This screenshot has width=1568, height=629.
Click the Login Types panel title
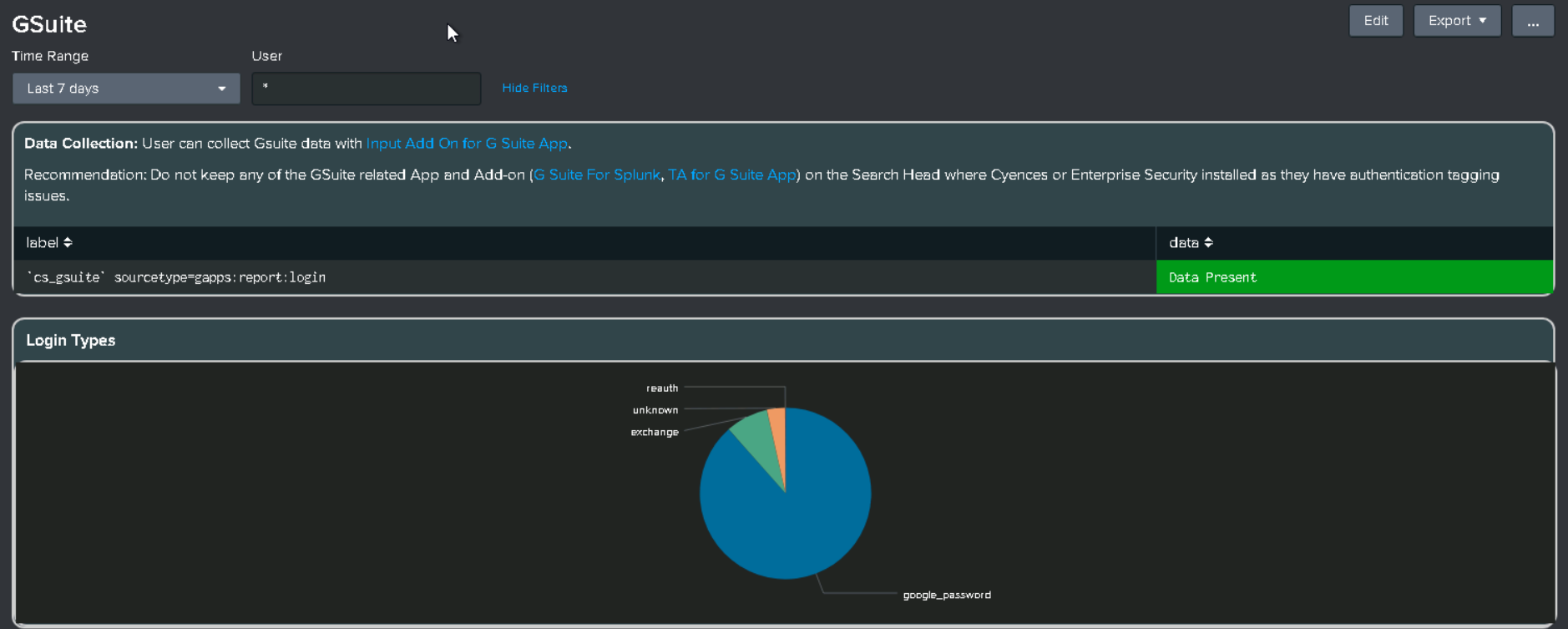[x=71, y=340]
